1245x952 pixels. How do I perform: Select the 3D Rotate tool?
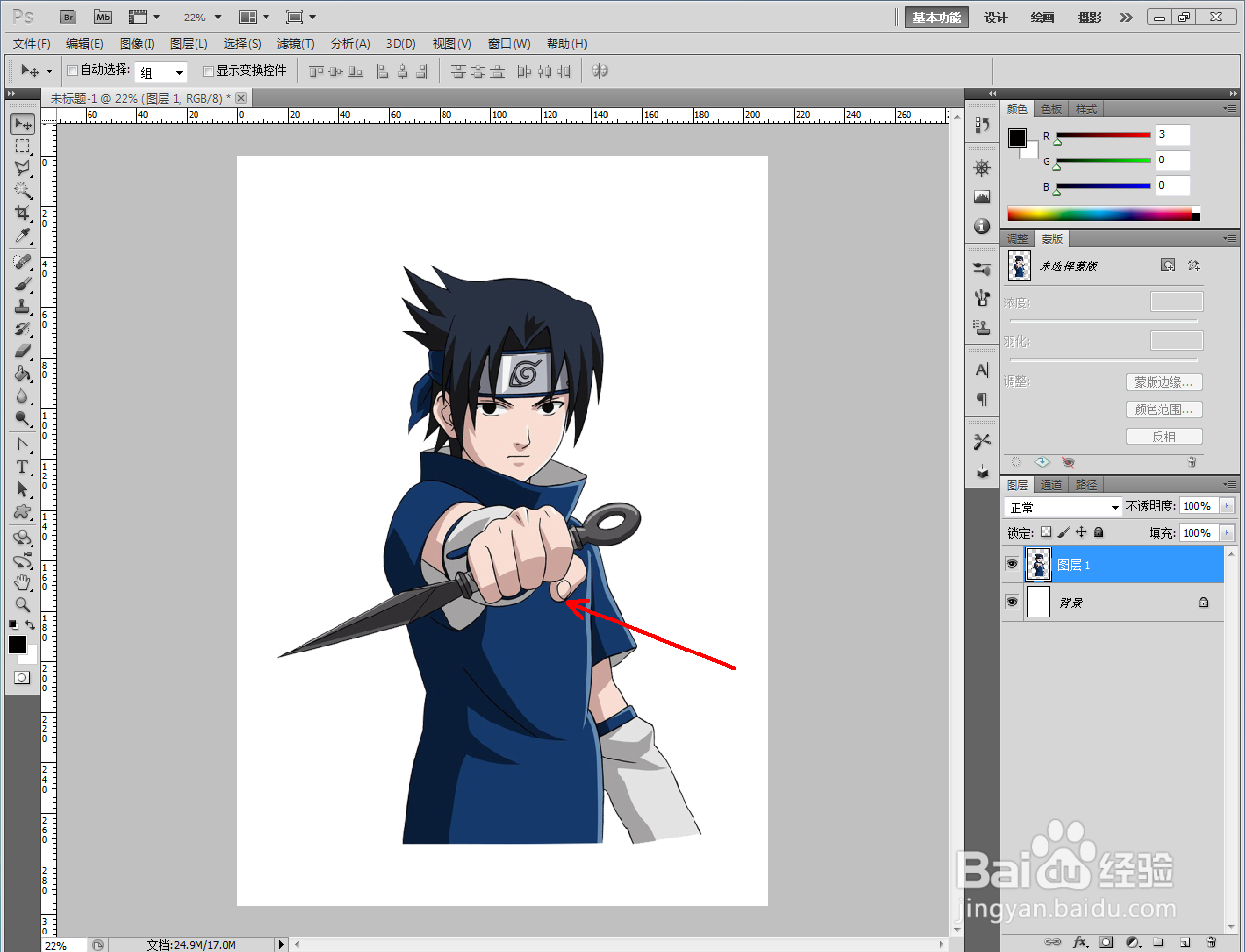click(22, 538)
